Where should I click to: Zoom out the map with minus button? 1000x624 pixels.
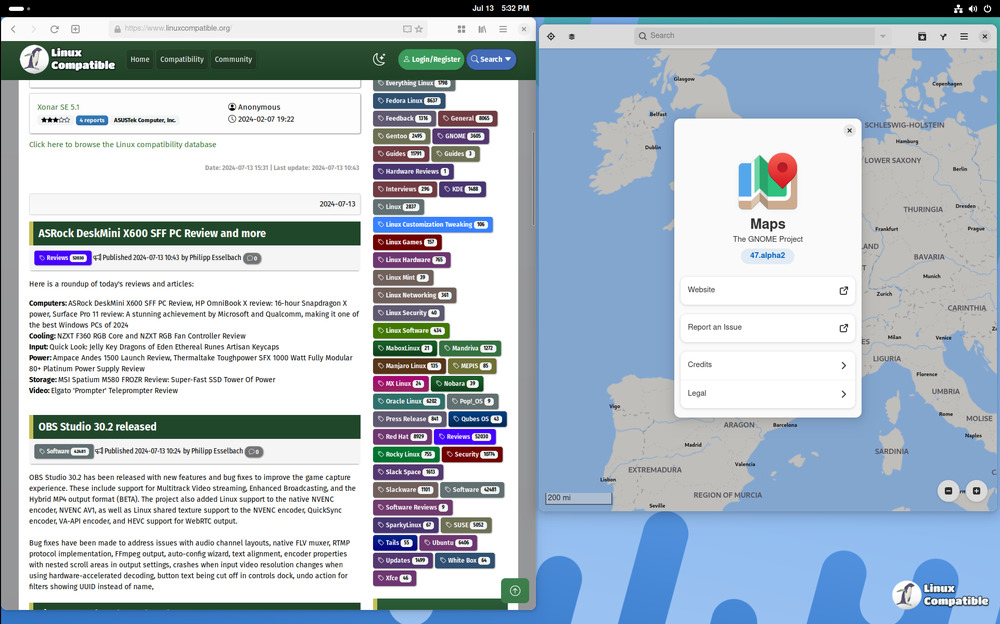pos(948,491)
